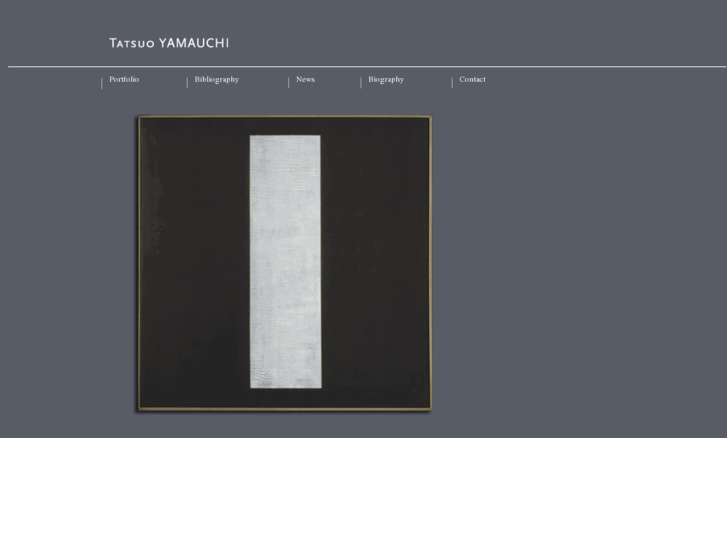
Task: Select the Biography menu link
Action: tap(386, 80)
